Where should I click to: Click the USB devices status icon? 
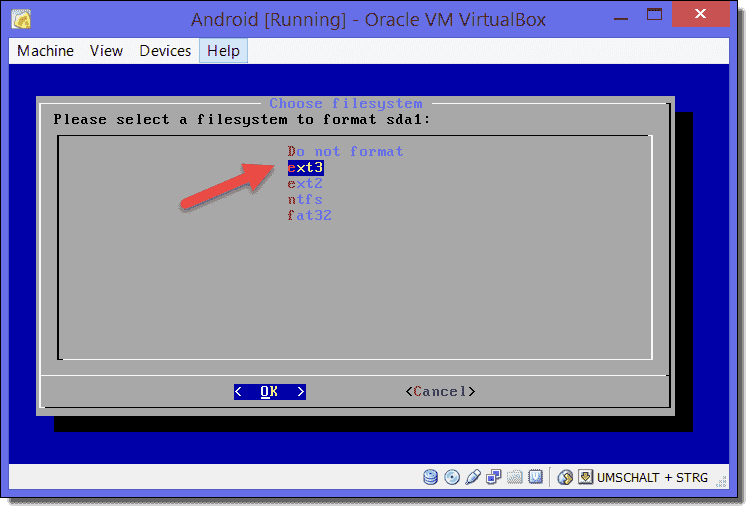(473, 477)
